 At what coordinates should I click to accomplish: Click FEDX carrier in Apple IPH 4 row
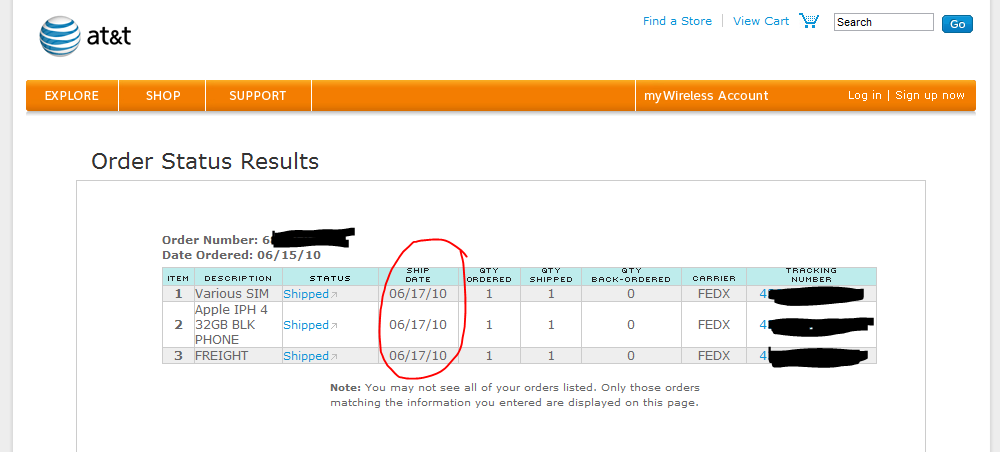714,324
